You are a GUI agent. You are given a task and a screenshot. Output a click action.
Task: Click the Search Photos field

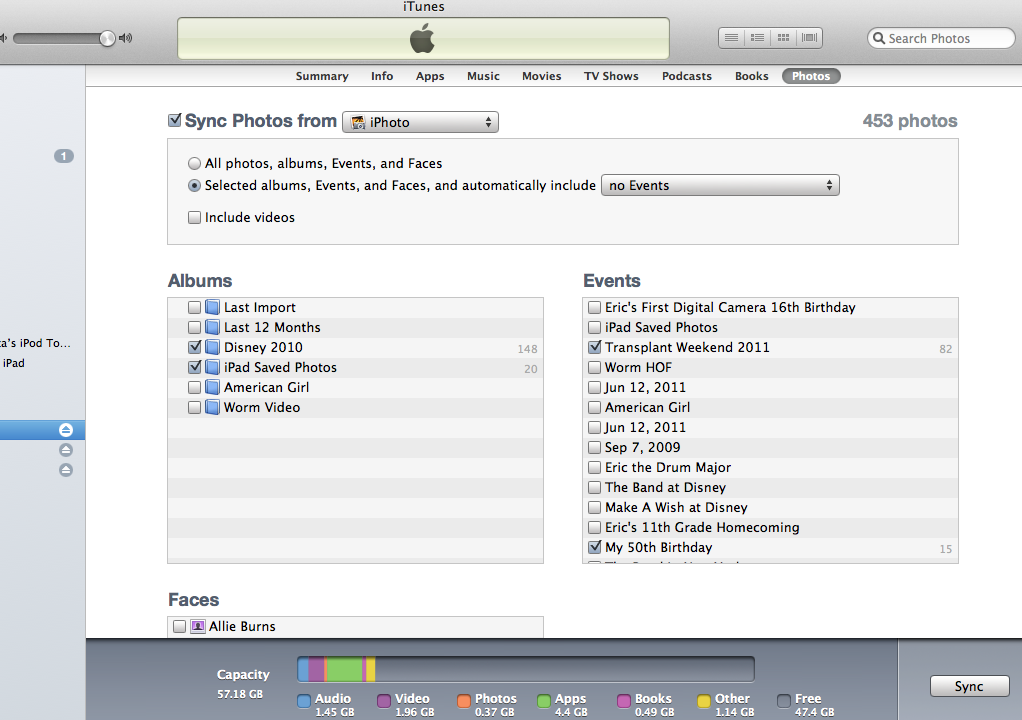tap(942, 38)
